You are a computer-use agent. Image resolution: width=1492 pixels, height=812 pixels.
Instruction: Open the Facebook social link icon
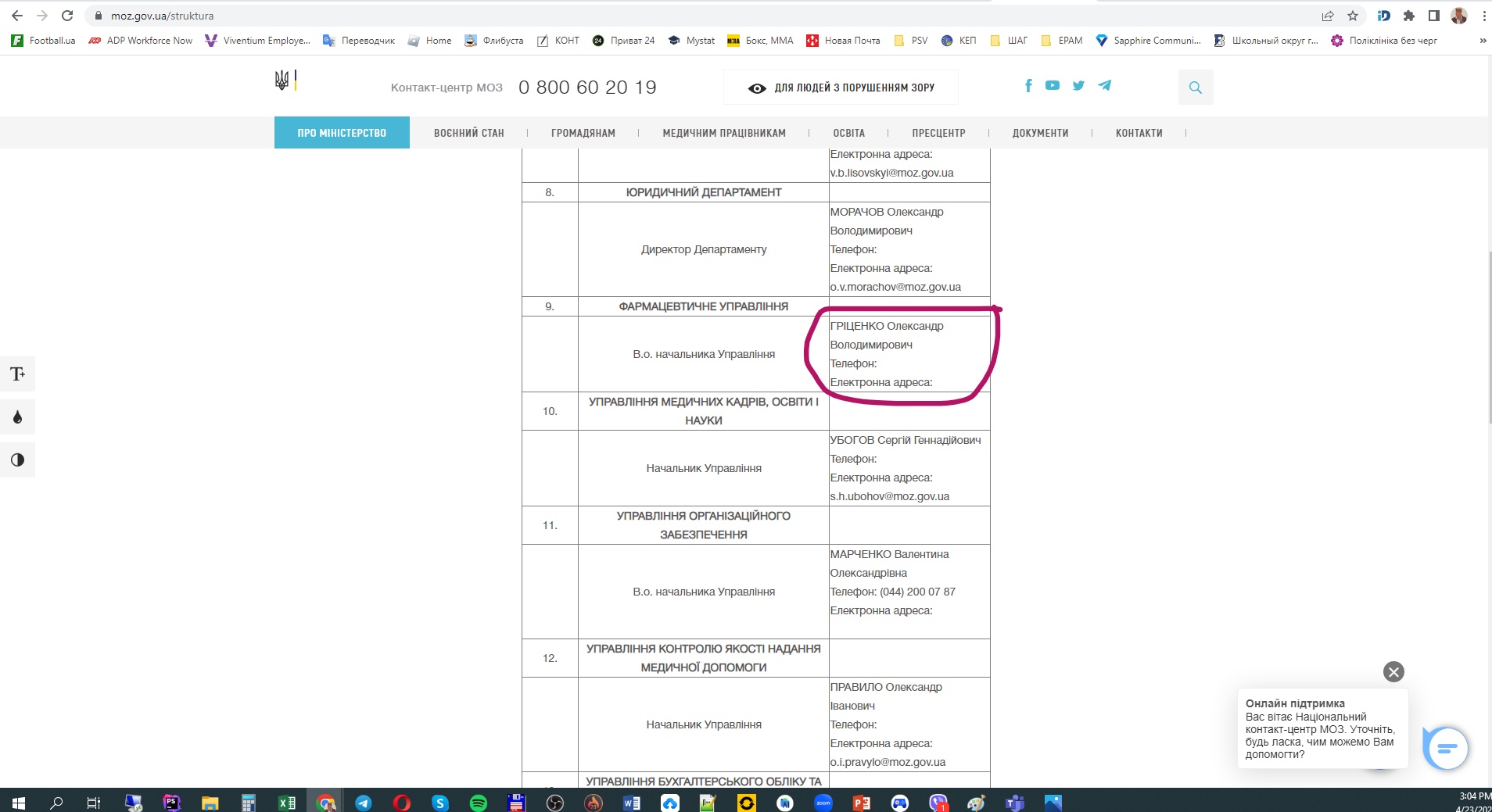coord(1028,86)
